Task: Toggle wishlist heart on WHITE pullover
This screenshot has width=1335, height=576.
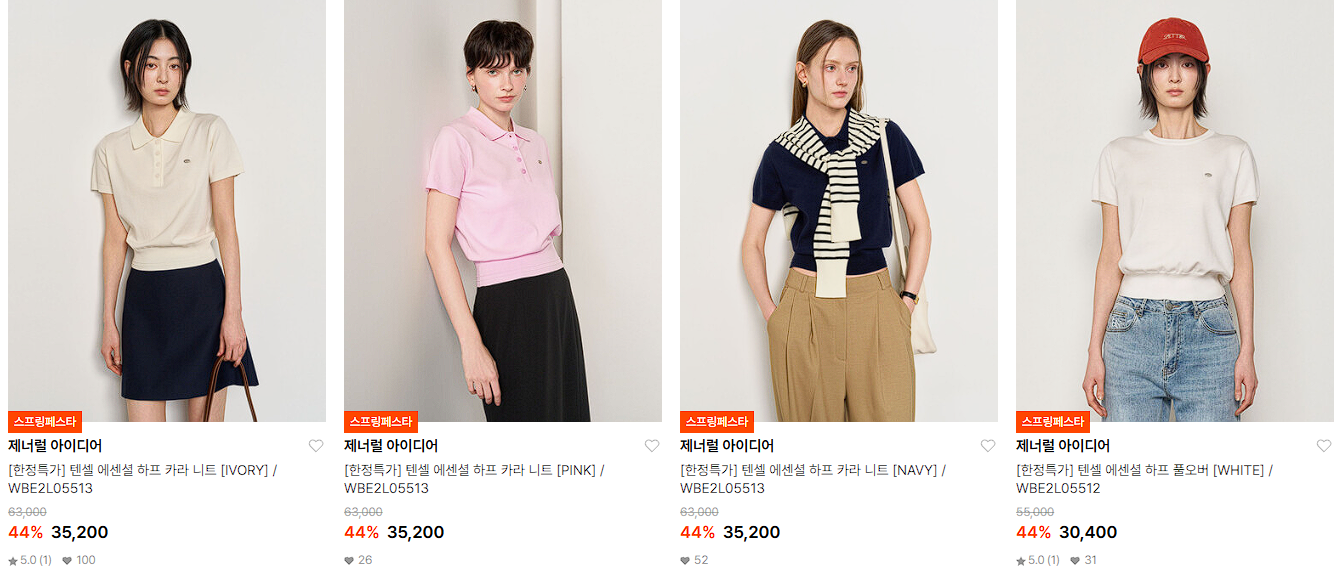Action: point(1324,446)
